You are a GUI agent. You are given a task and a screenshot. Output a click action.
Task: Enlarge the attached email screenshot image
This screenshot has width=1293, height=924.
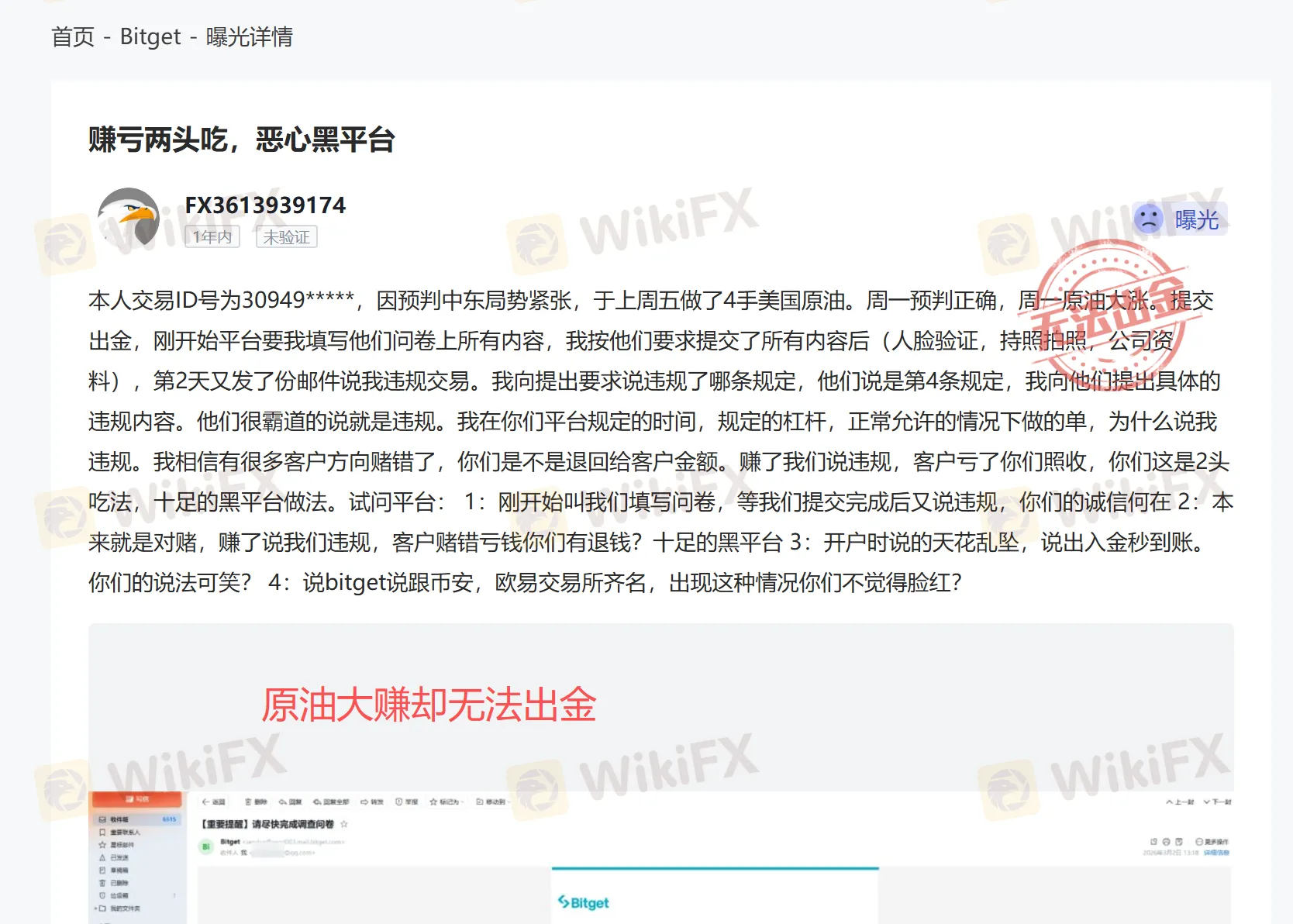660,774
